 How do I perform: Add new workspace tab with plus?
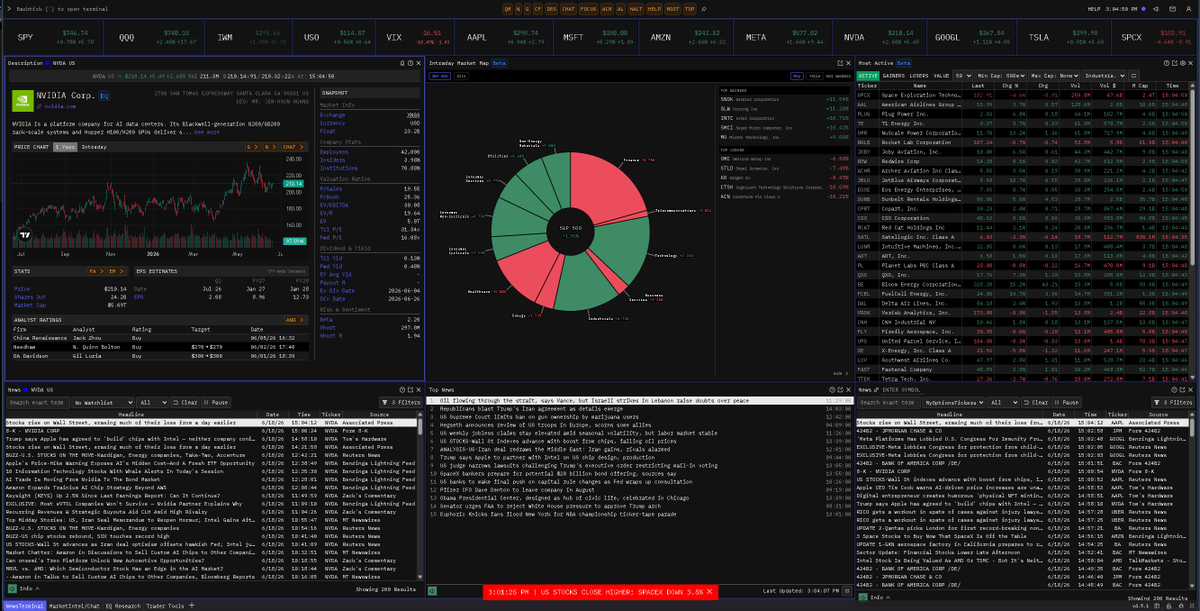pos(191,605)
